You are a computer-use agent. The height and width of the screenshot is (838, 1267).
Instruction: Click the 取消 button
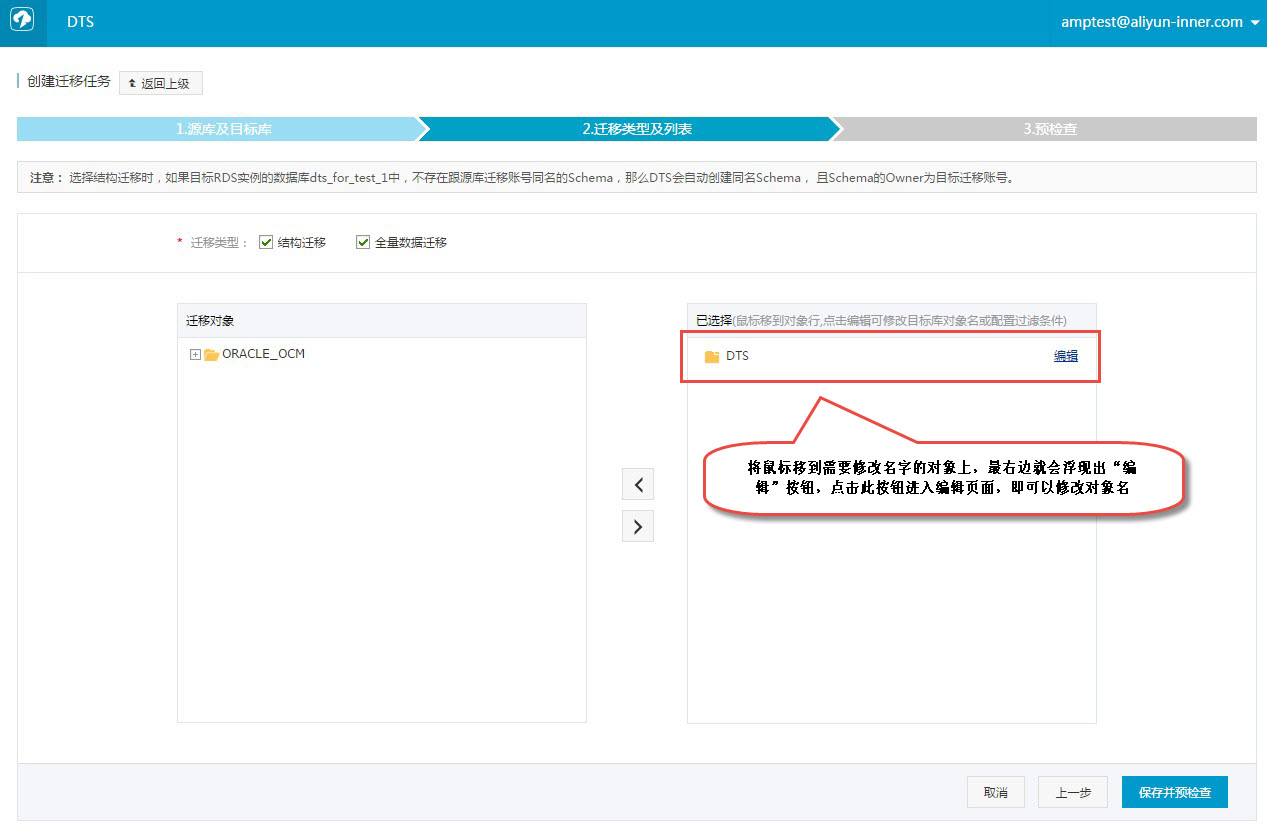point(995,791)
